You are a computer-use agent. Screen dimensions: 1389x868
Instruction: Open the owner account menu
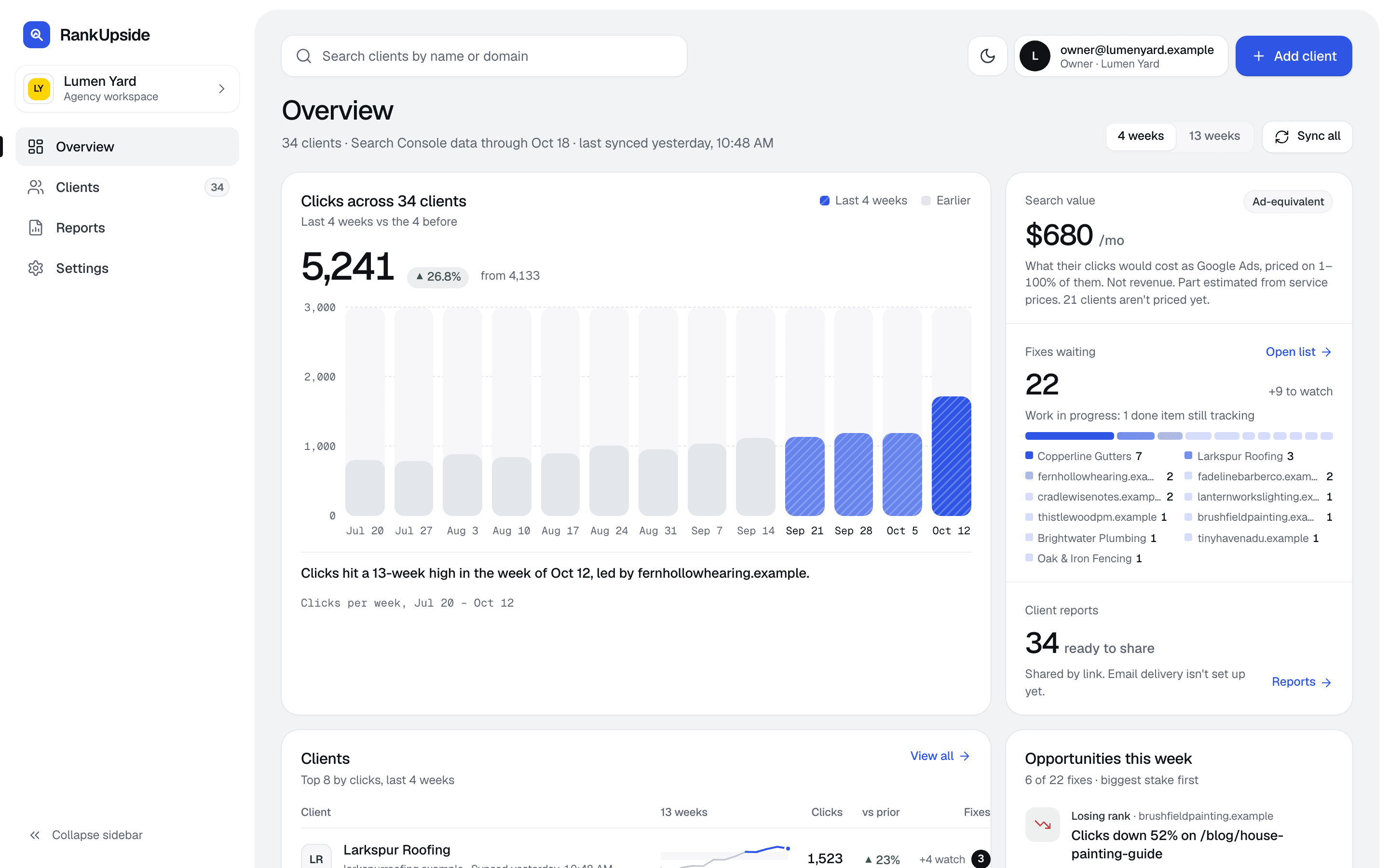(x=1121, y=56)
